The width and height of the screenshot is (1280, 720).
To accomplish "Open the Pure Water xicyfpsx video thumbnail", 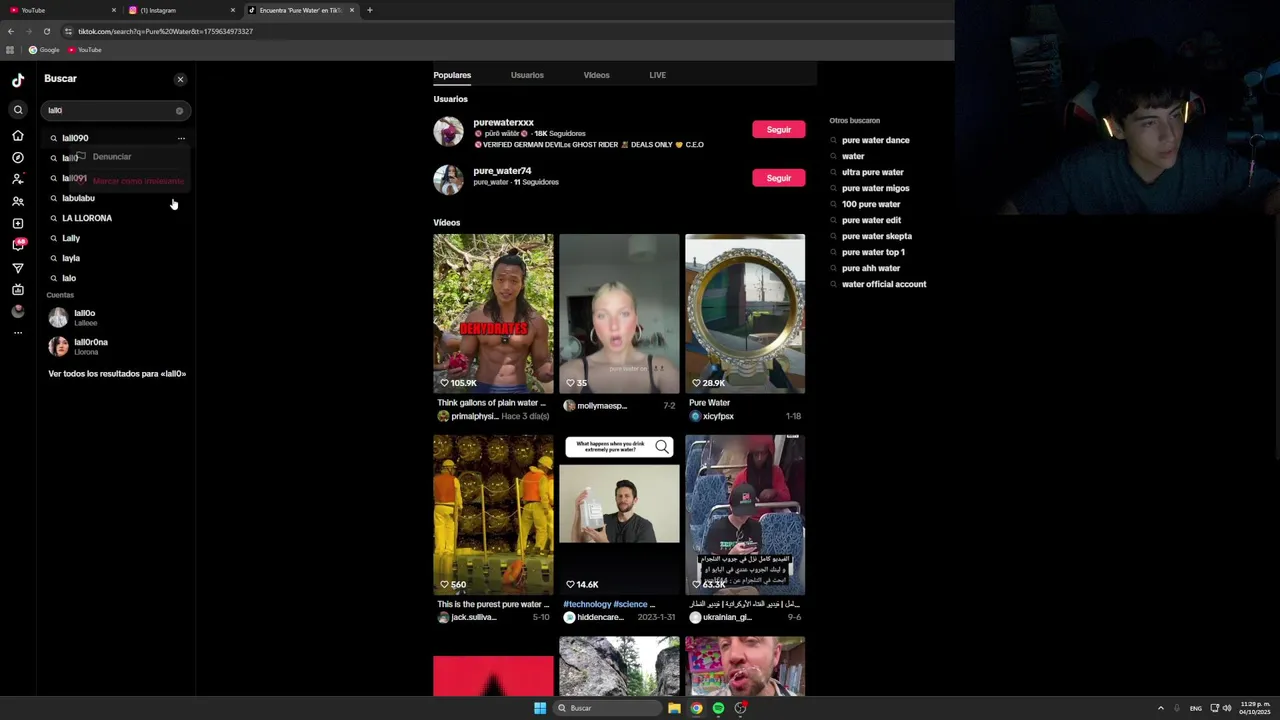I will click(x=745, y=313).
